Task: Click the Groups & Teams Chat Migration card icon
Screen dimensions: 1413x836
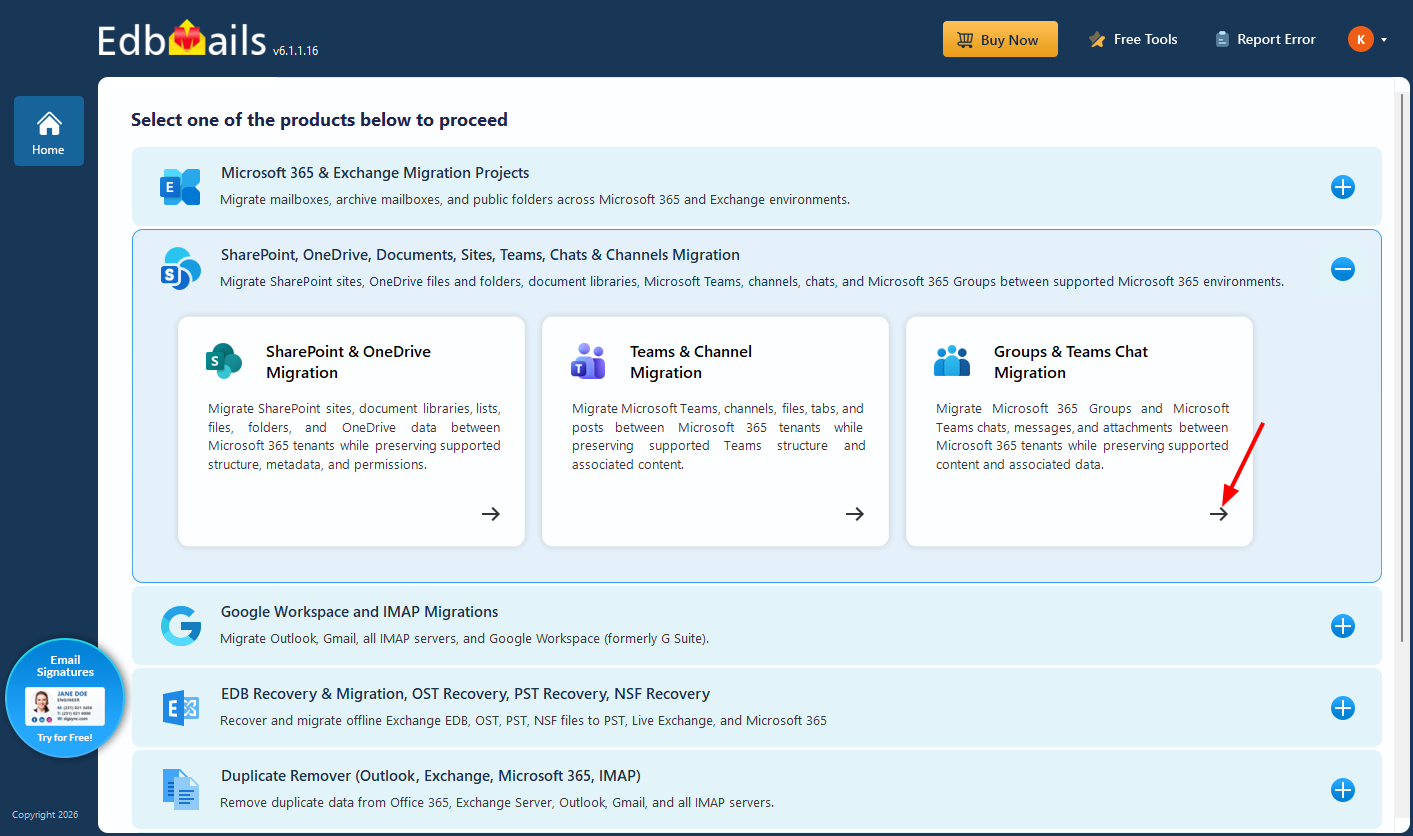Action: click(x=952, y=361)
